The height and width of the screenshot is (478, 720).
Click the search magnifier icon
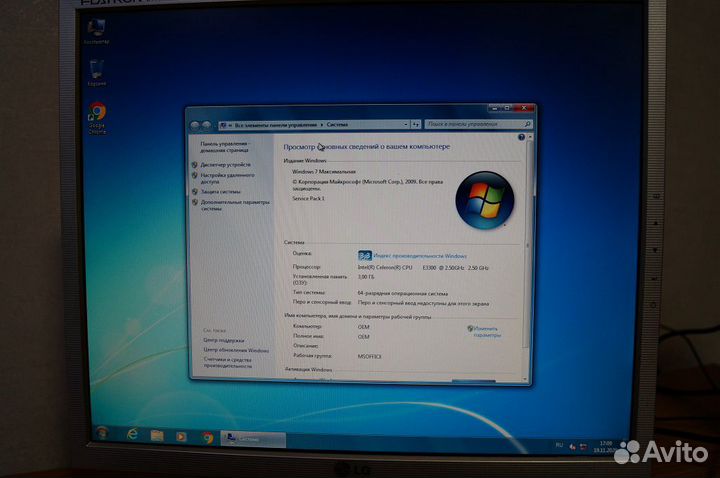pos(527,124)
